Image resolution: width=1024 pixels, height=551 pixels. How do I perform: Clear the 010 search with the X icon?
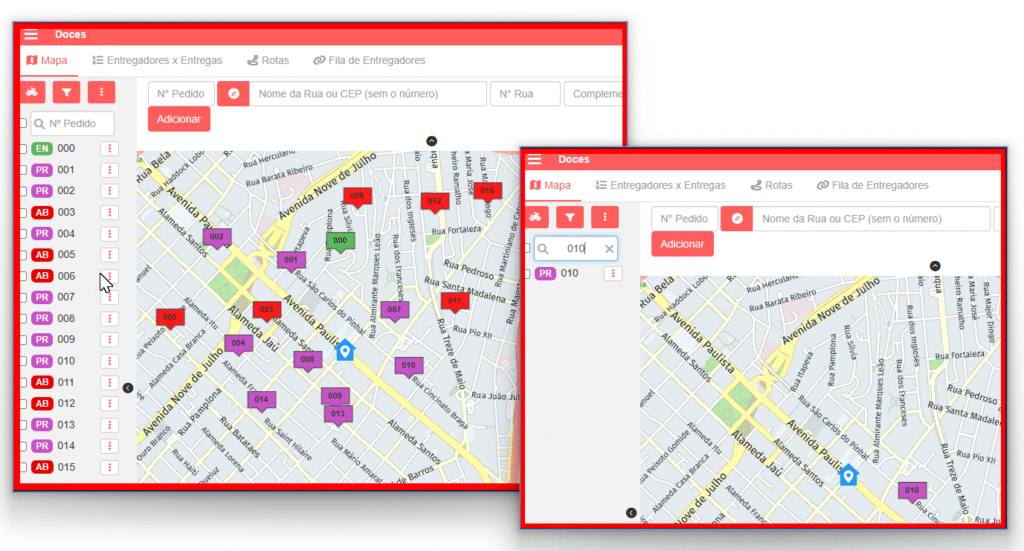point(609,249)
